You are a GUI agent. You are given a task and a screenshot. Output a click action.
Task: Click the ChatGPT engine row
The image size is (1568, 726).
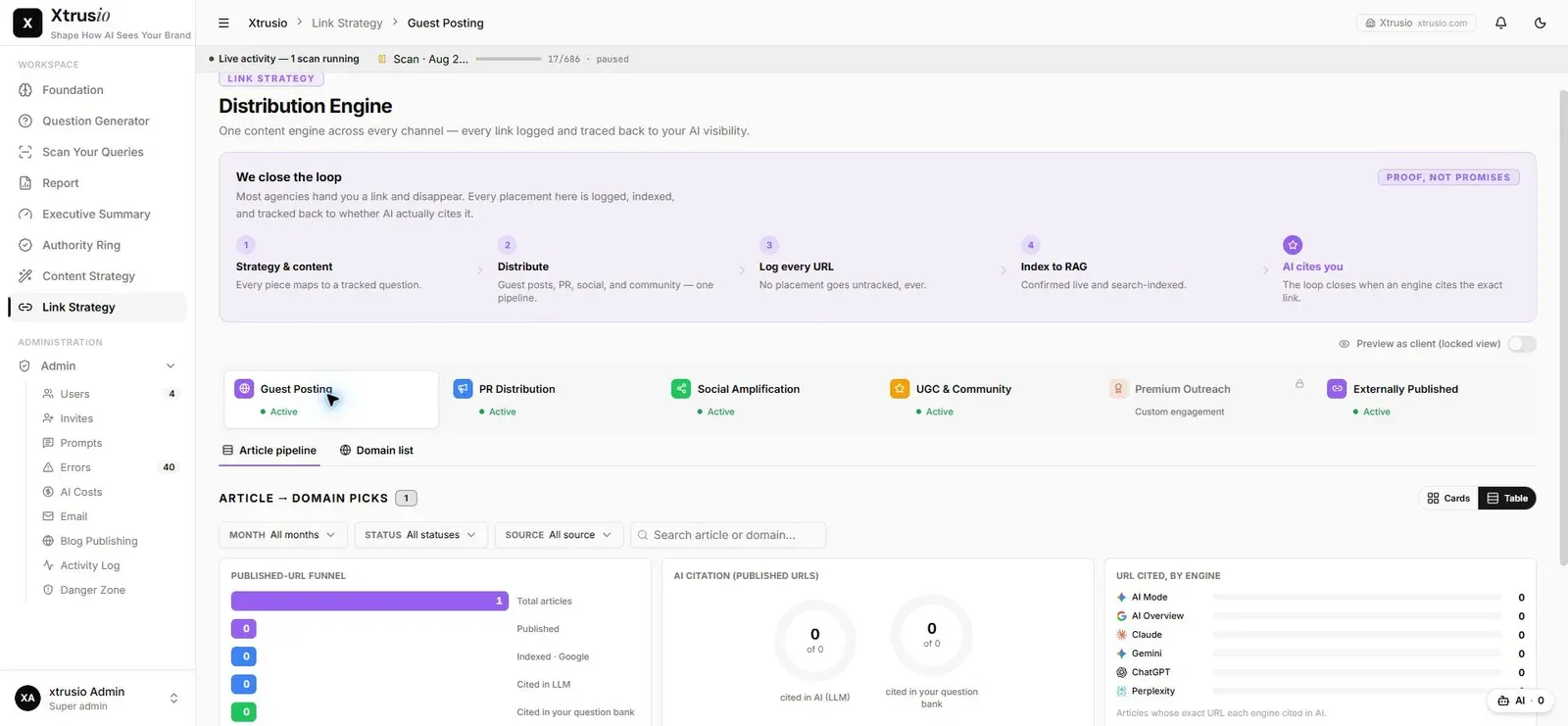(1320, 672)
